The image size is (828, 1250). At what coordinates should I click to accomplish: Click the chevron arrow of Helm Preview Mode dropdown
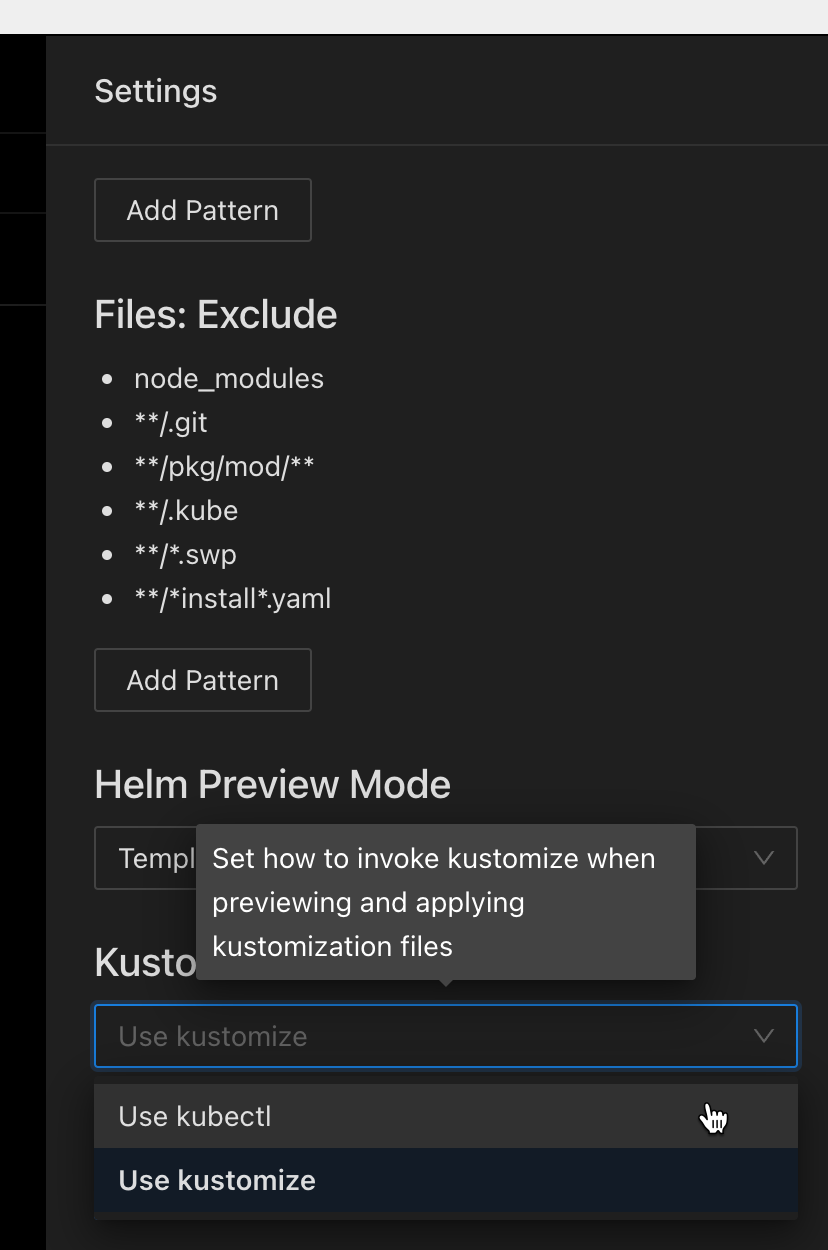click(764, 858)
